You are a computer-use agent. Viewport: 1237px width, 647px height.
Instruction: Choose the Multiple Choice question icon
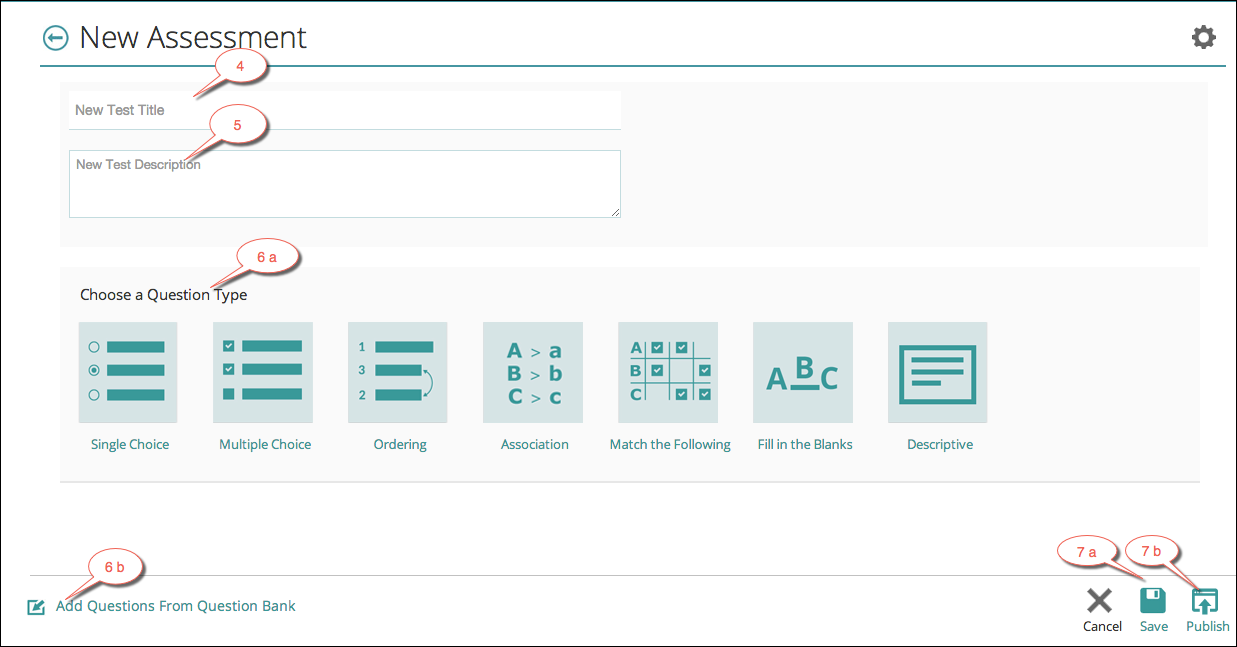coord(263,372)
